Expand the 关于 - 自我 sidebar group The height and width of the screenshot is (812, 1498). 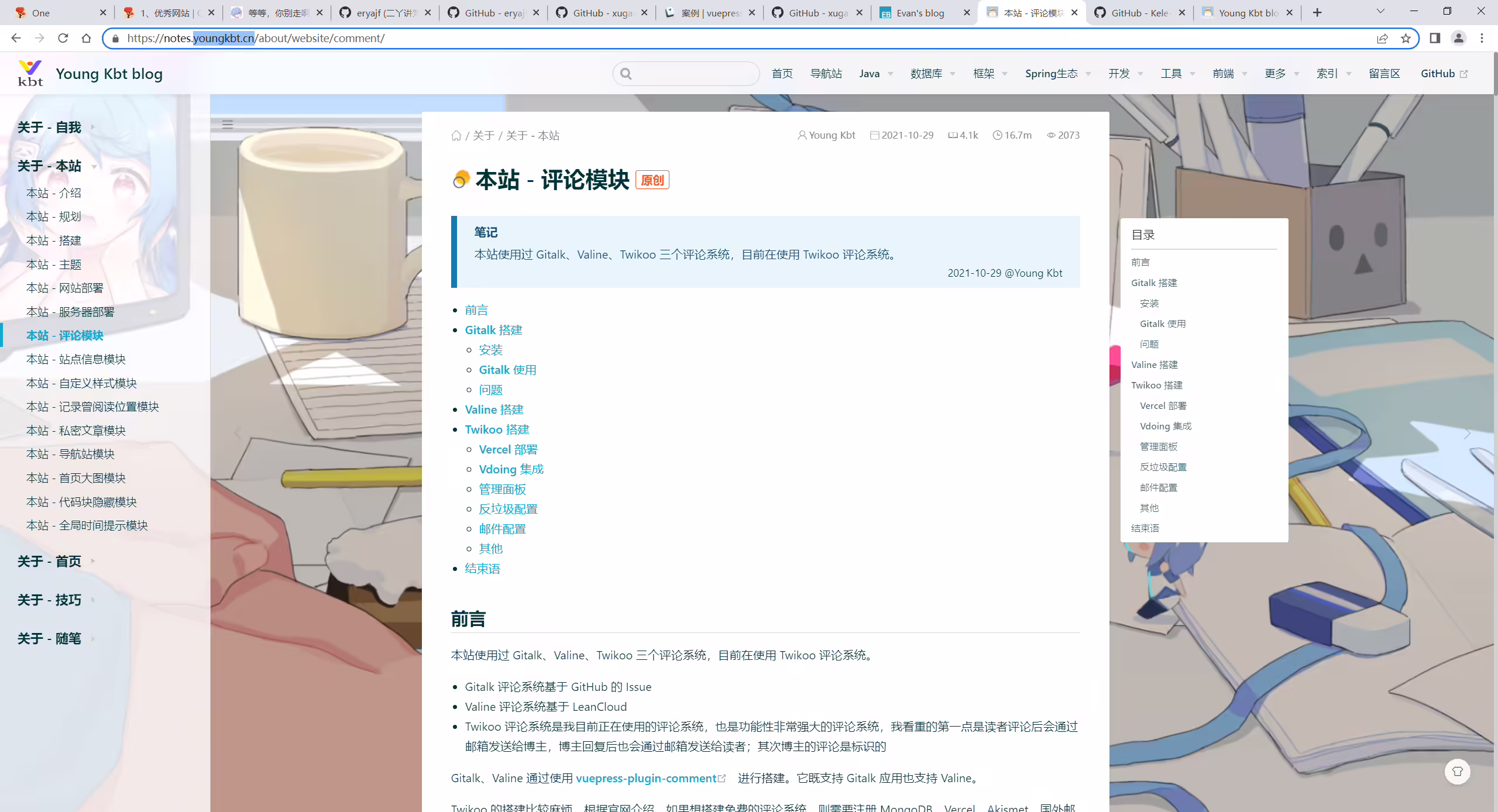56,128
